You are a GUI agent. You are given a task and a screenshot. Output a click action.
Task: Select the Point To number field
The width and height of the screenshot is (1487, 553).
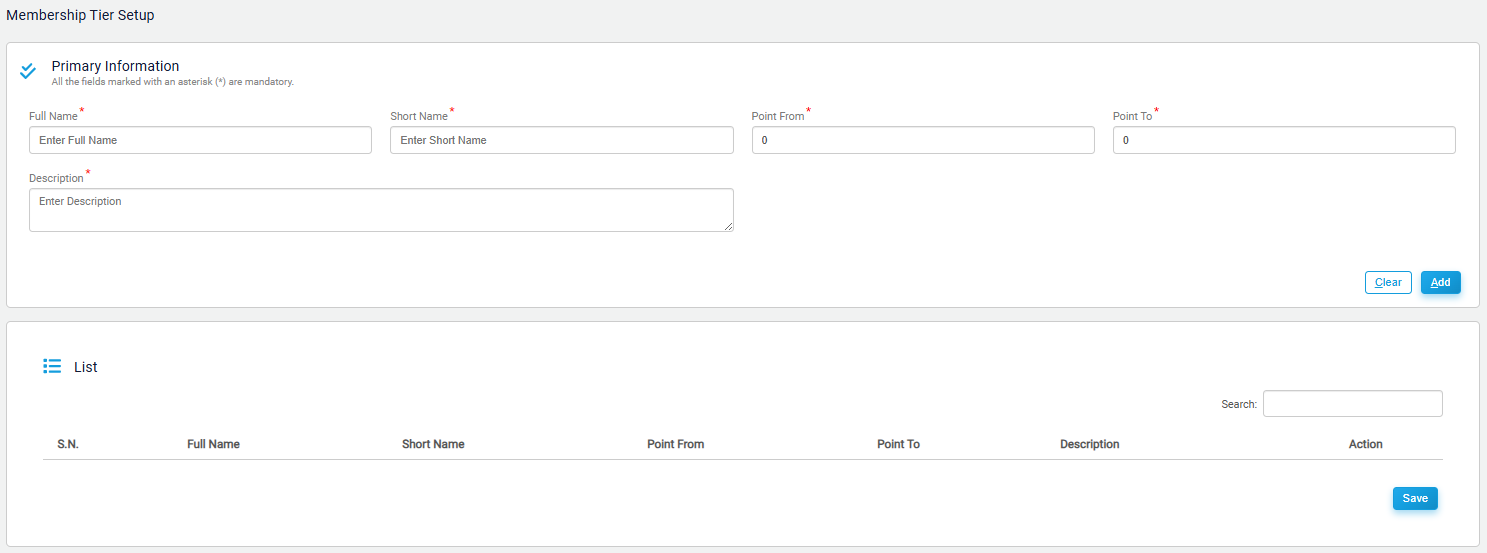click(x=1283, y=140)
